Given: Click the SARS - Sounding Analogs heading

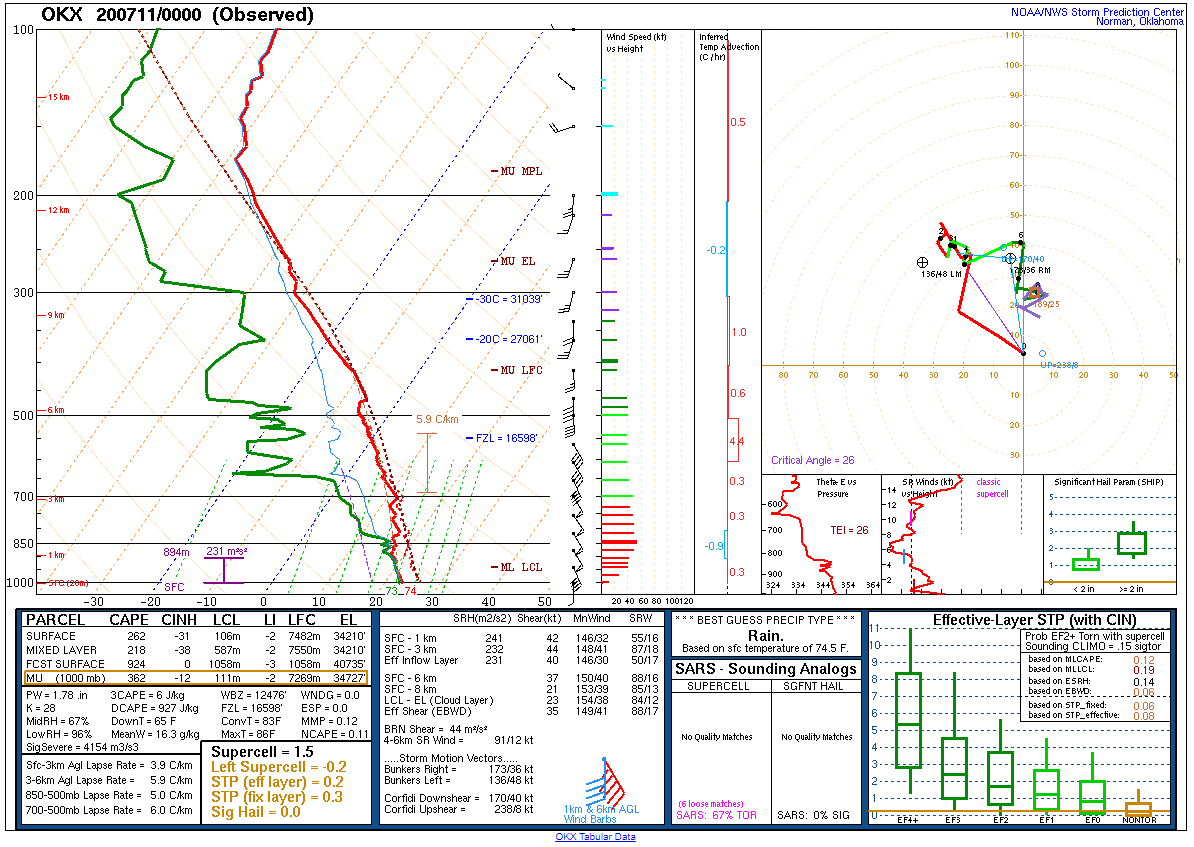Looking at the screenshot, I should 765,669.
